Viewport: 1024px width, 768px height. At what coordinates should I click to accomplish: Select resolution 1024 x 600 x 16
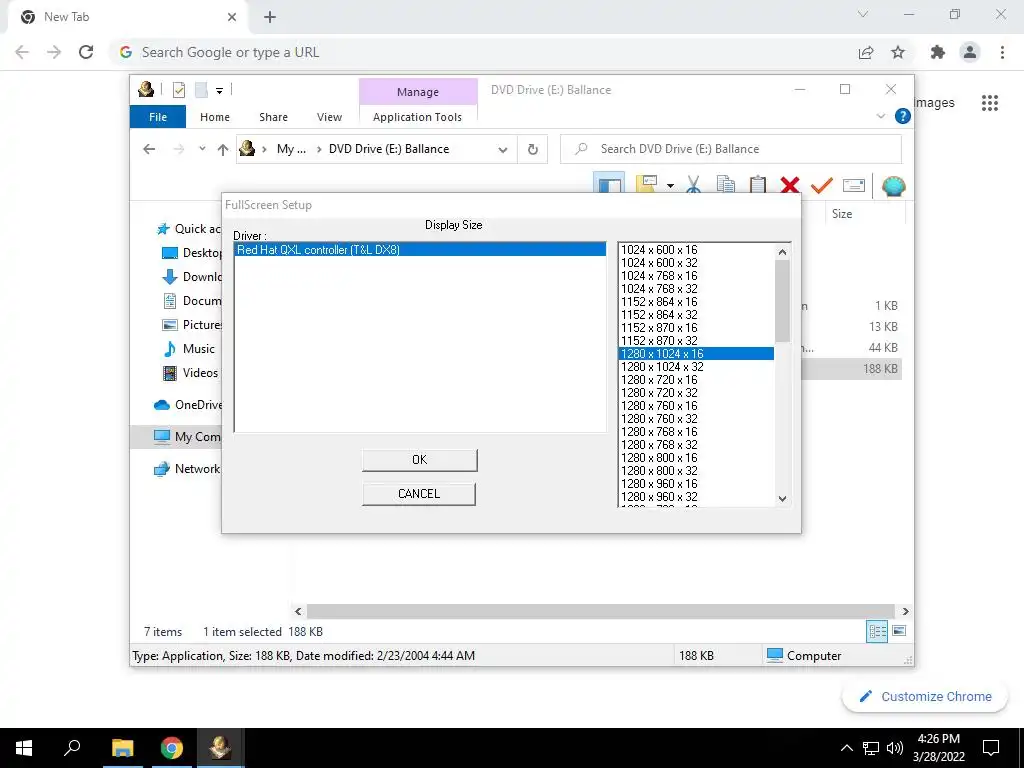click(x=696, y=249)
